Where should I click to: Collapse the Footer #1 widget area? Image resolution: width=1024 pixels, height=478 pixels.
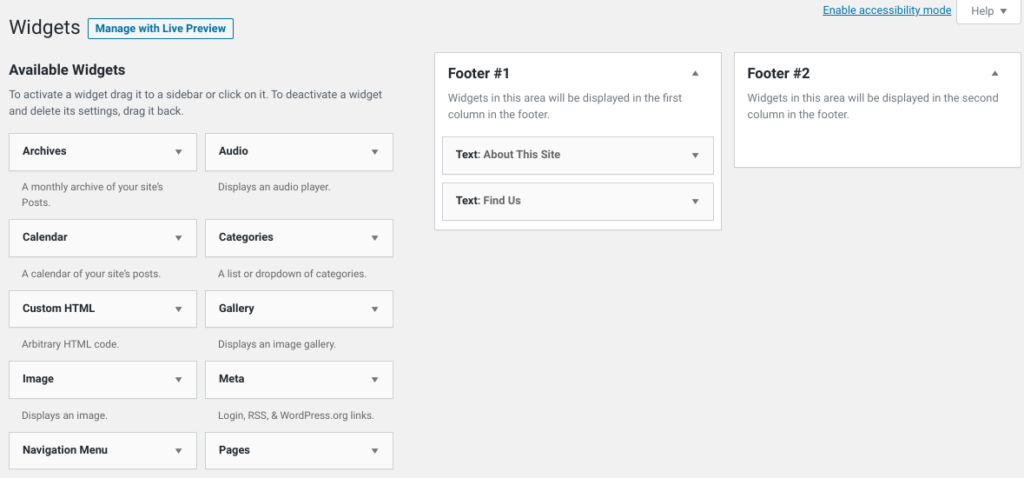[x=696, y=73]
